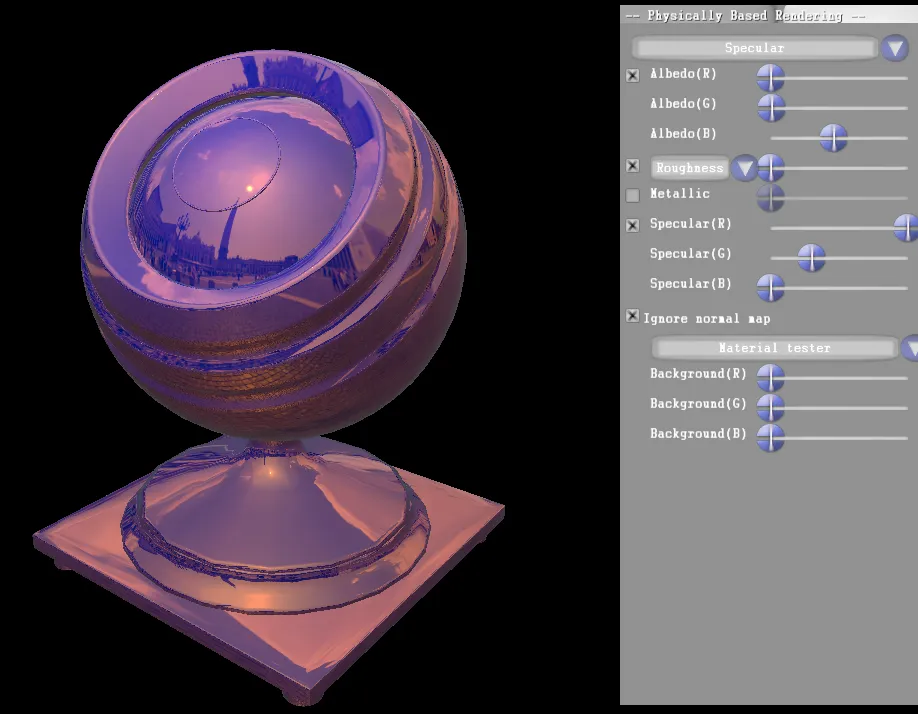Viewport: 918px width, 714px height.
Task: Click the Specular(G) slider handle
Action: coord(811,258)
